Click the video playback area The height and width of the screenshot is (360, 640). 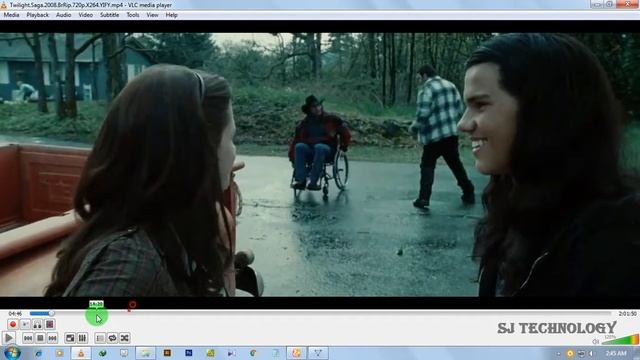tap(320, 164)
